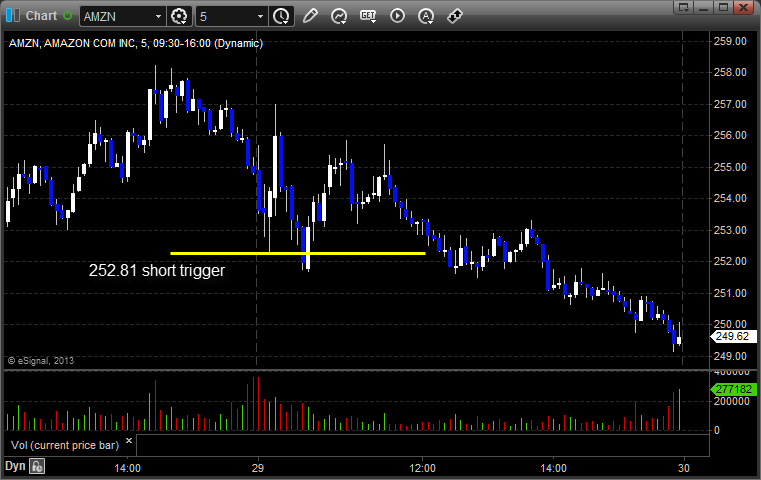Viewport: 761px width, 480px height.
Task: Open the time template clock menu
Action: pyautogui.click(x=281, y=17)
